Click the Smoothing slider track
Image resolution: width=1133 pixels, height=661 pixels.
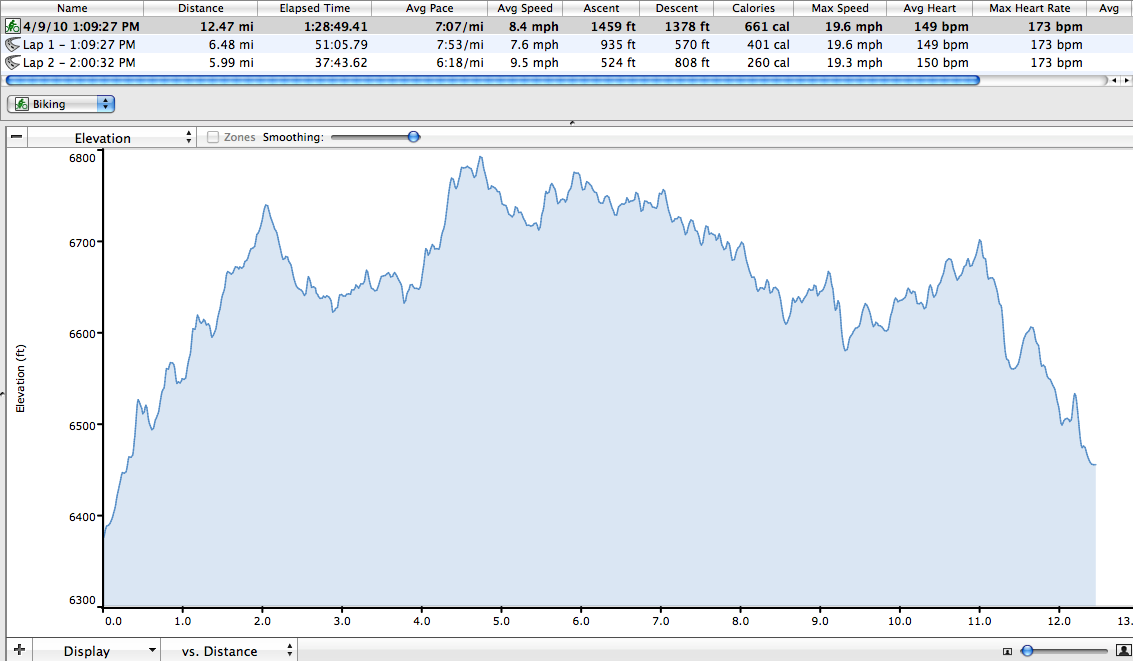[370, 137]
